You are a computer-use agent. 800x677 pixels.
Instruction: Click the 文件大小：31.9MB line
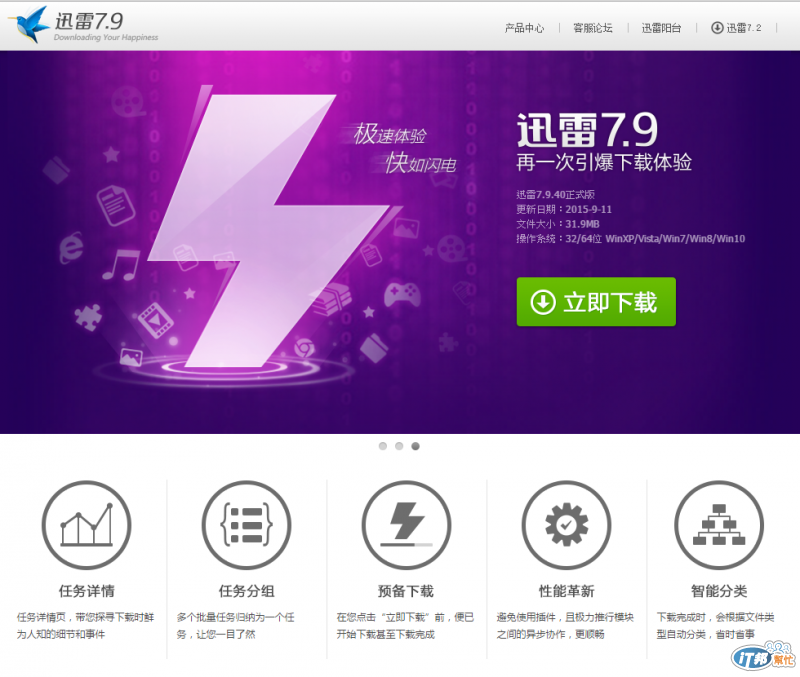[x=558, y=224]
